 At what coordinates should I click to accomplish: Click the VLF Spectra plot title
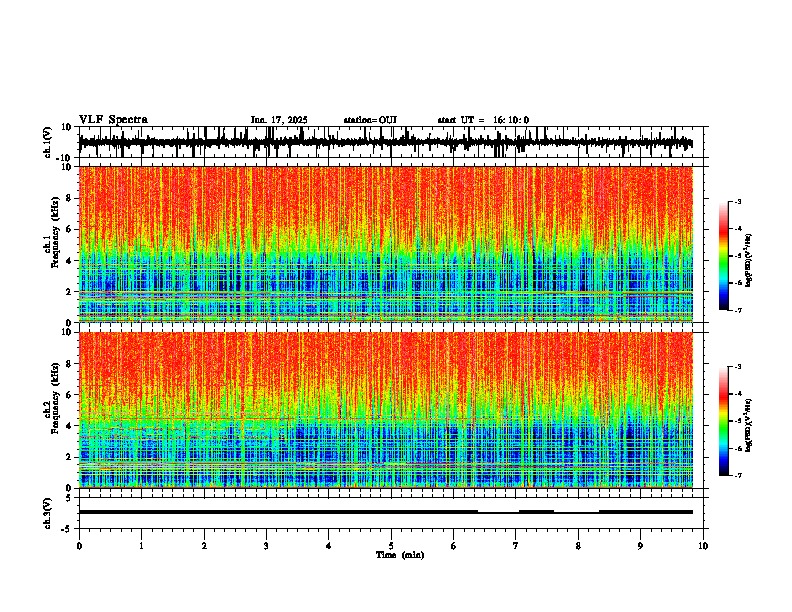[x=113, y=120]
